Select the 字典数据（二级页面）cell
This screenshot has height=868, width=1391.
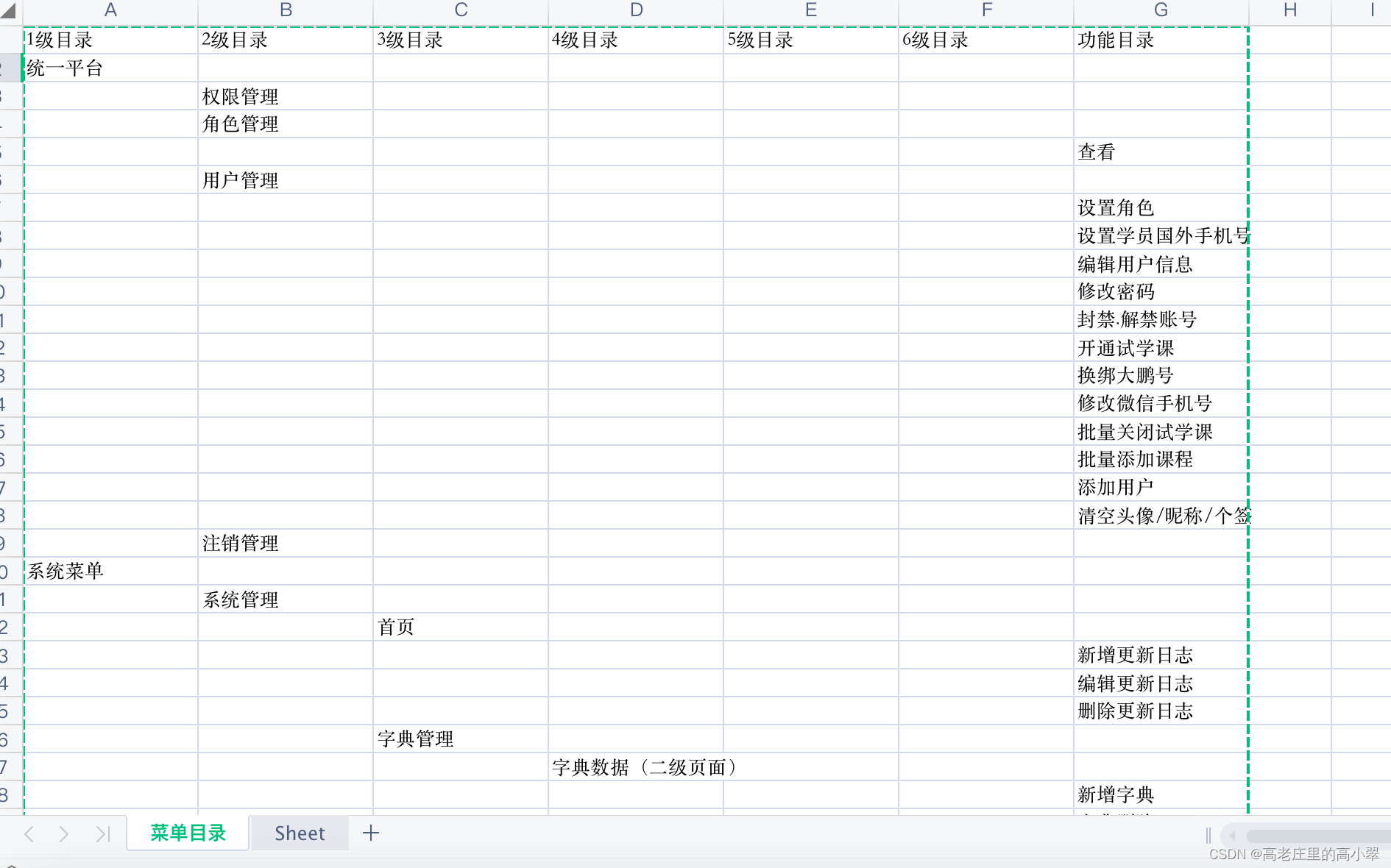pos(637,767)
